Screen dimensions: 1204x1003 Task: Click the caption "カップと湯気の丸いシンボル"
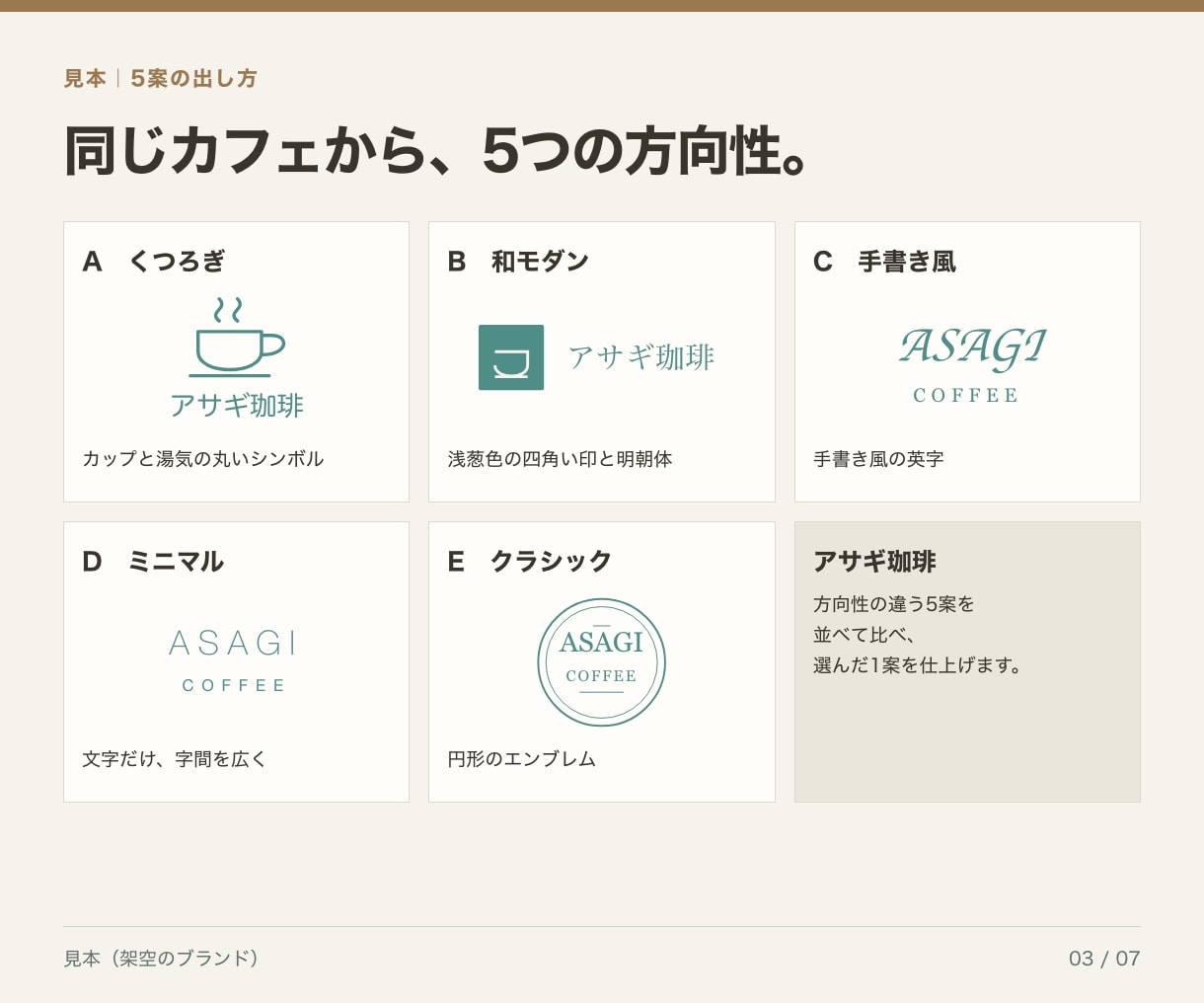(x=203, y=459)
